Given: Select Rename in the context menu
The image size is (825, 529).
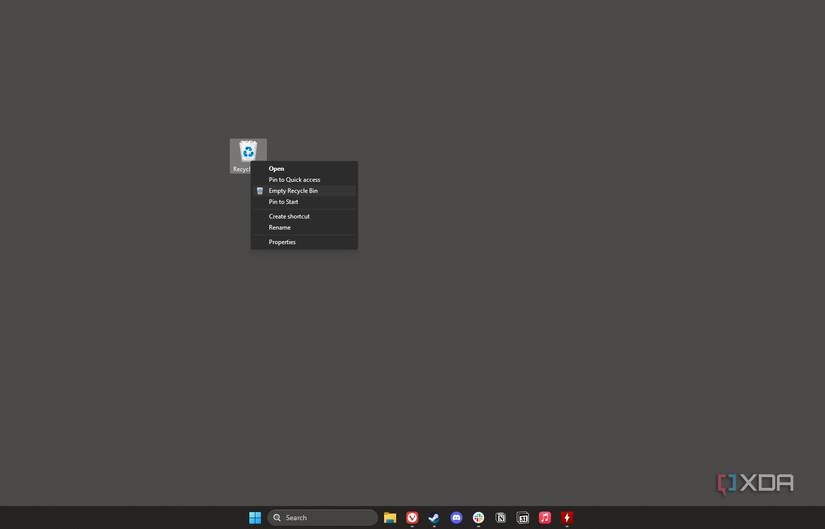Looking at the screenshot, I should tap(304, 227).
